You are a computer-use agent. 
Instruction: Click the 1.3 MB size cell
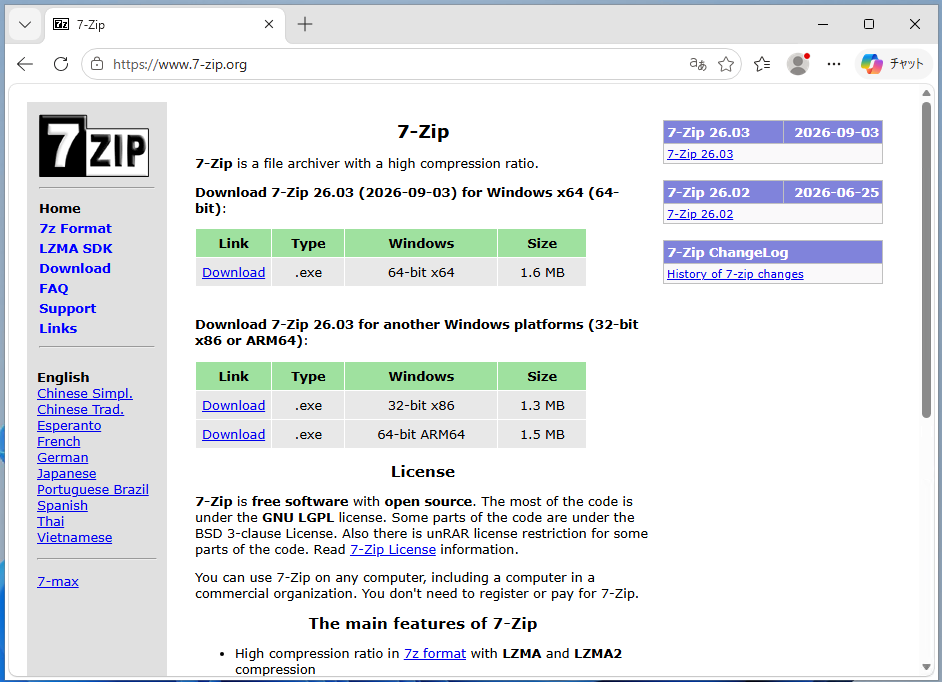[542, 406]
